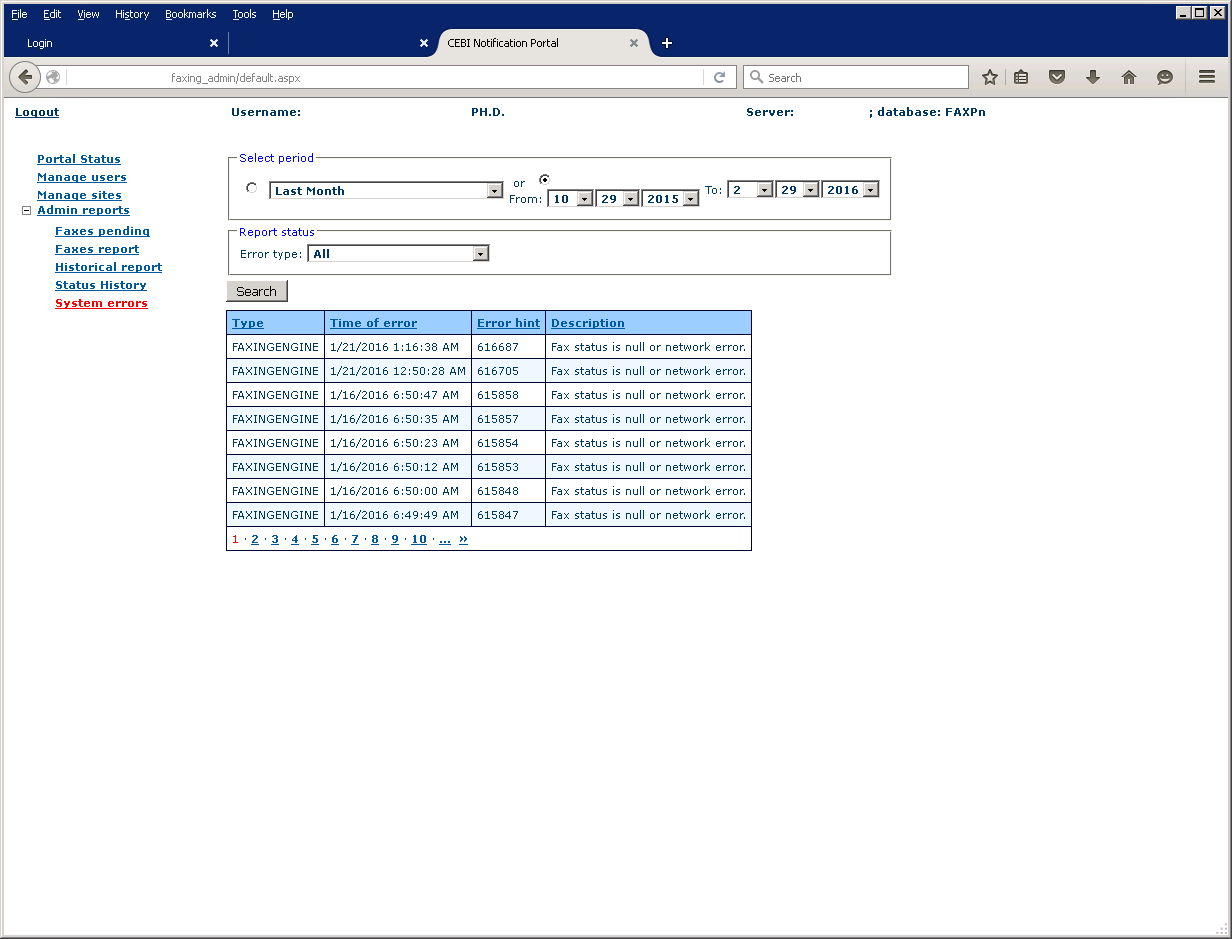Image resolution: width=1232 pixels, height=939 pixels.
Task: Open the Last Month period dropdown
Action: click(x=494, y=191)
